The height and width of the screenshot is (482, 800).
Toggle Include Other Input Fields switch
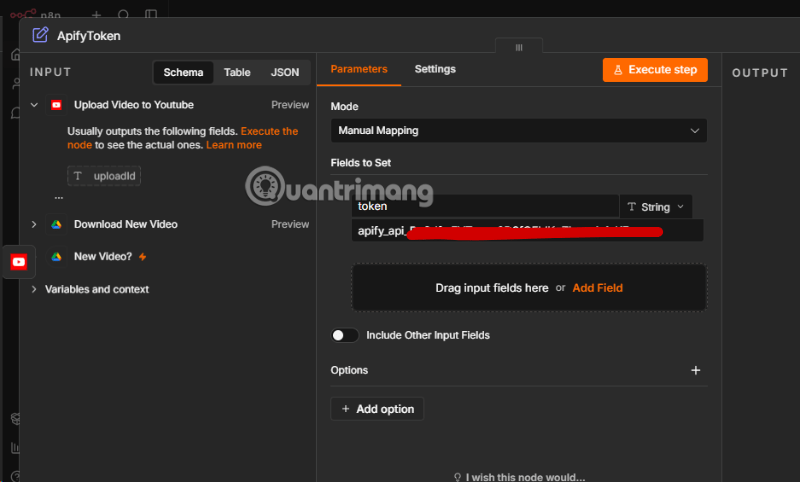pos(344,335)
